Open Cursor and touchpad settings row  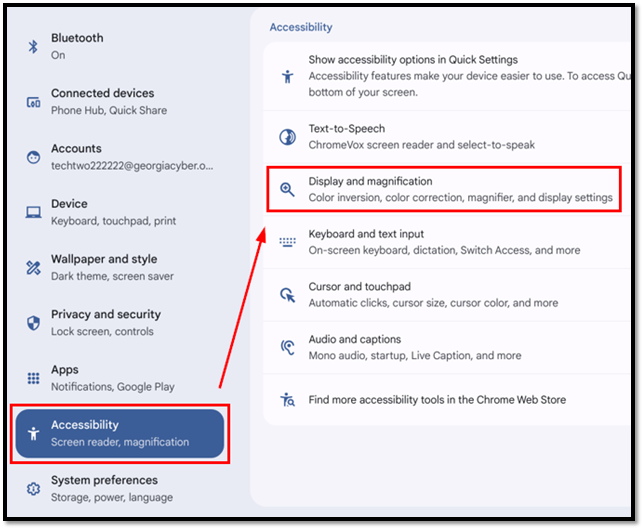click(447, 295)
